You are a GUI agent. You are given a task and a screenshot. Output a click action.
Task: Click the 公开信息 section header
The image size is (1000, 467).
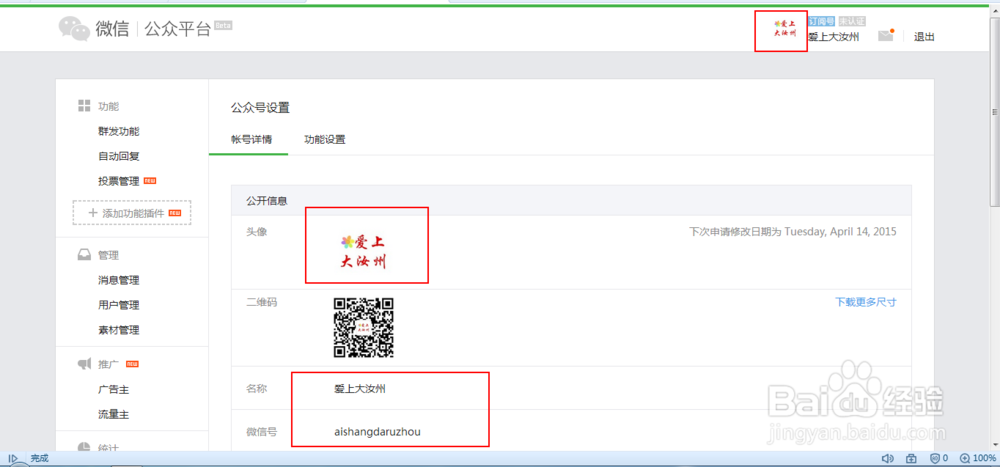click(571, 200)
